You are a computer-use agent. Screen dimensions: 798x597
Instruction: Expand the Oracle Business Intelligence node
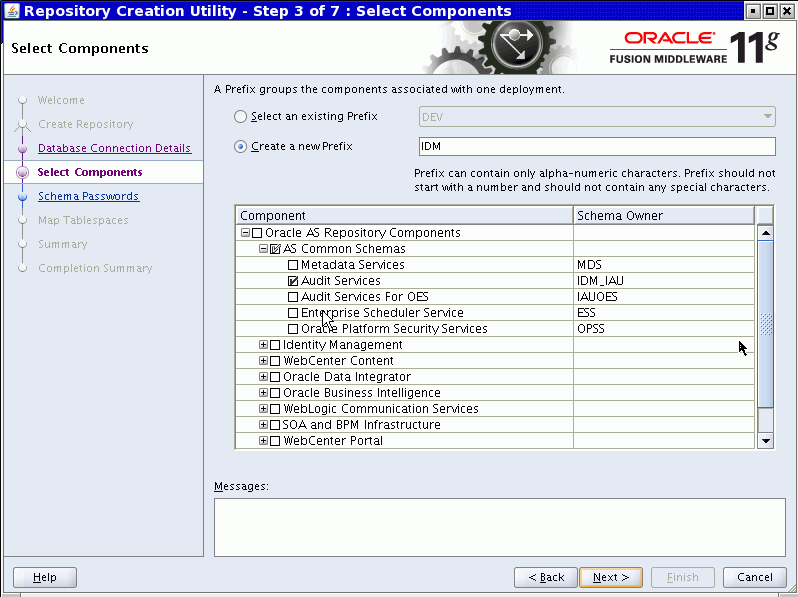point(263,392)
